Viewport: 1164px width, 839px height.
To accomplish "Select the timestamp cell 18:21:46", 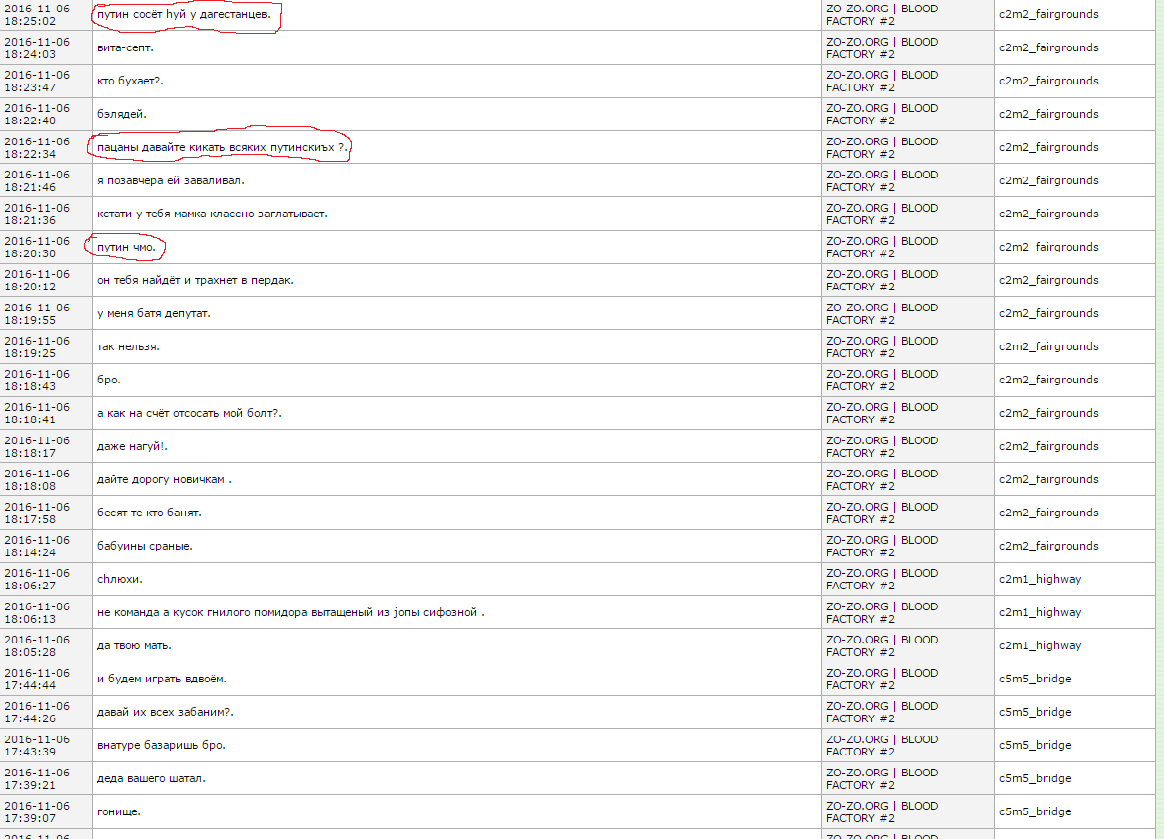I will (x=37, y=180).
